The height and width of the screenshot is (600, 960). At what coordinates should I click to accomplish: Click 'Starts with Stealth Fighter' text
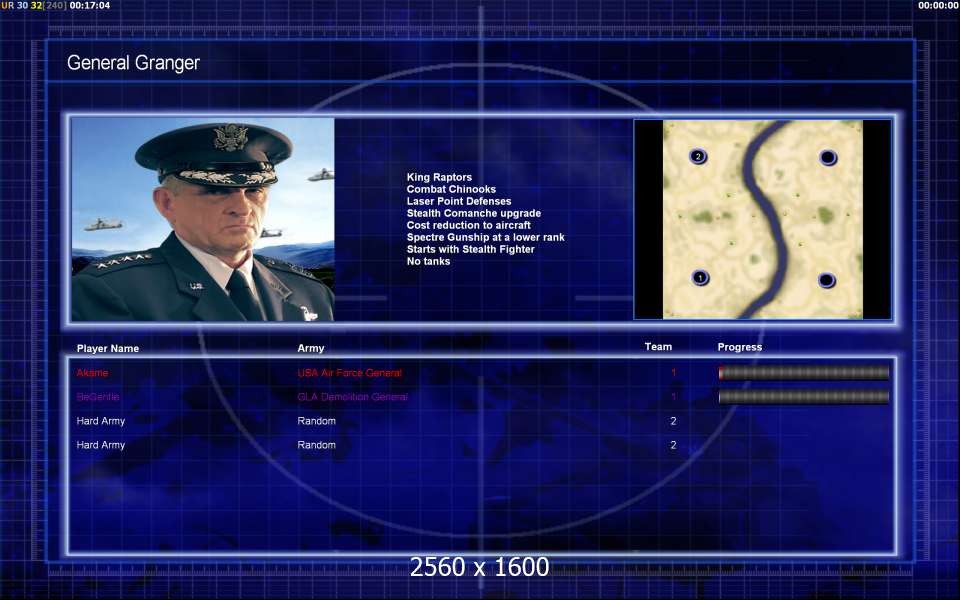pos(470,249)
